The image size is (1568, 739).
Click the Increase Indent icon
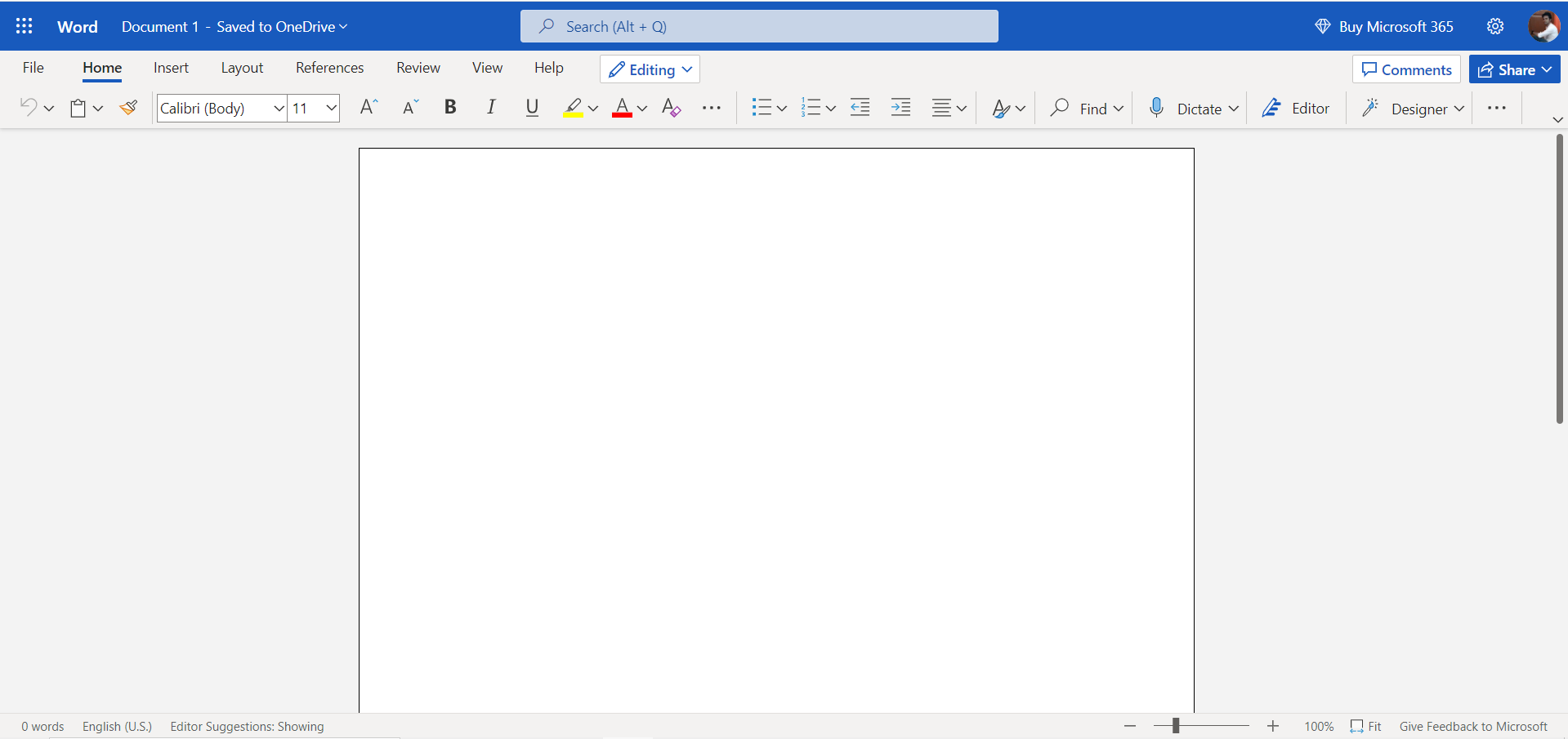click(900, 108)
